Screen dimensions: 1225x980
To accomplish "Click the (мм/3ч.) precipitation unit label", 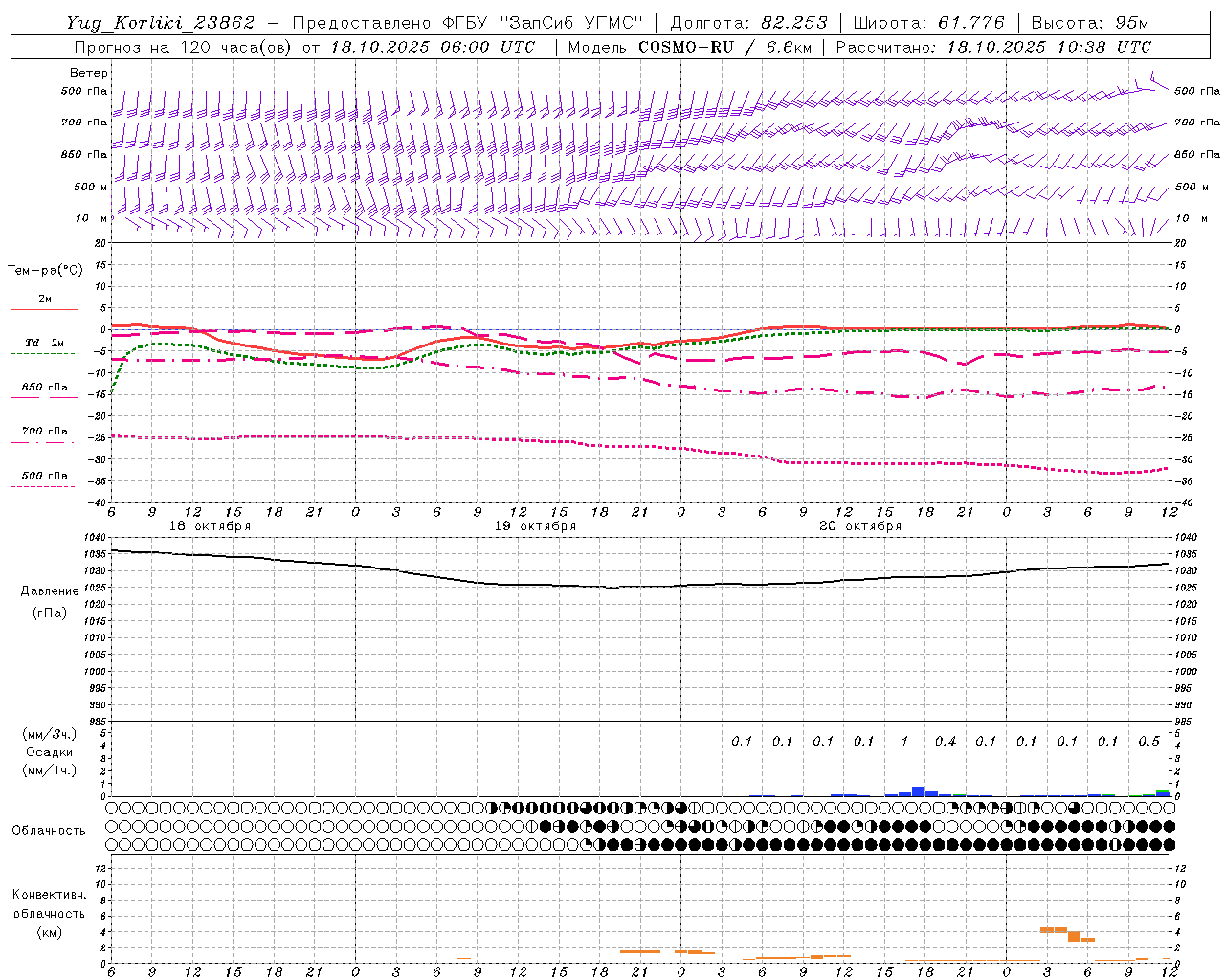I will tap(50, 735).
